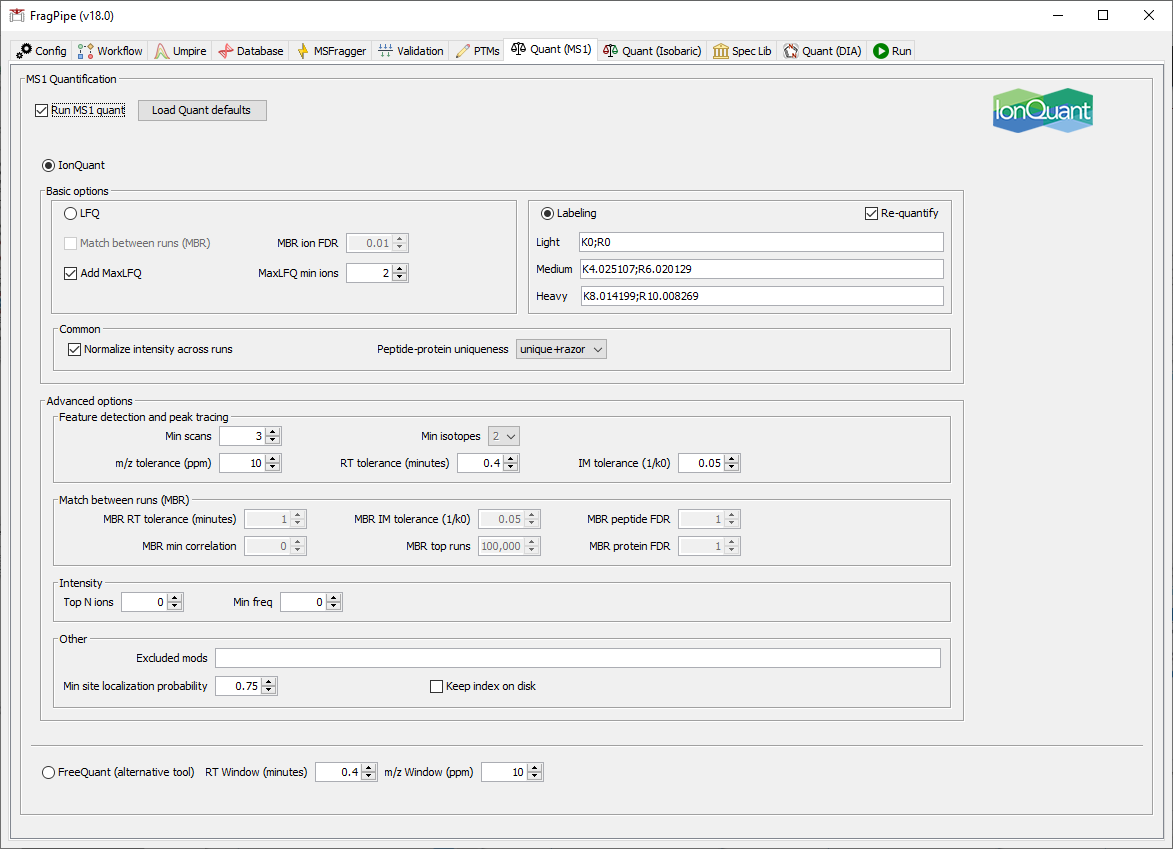
Task: Adjust m/z tolerance (ppm) spinner
Action: coord(273,463)
